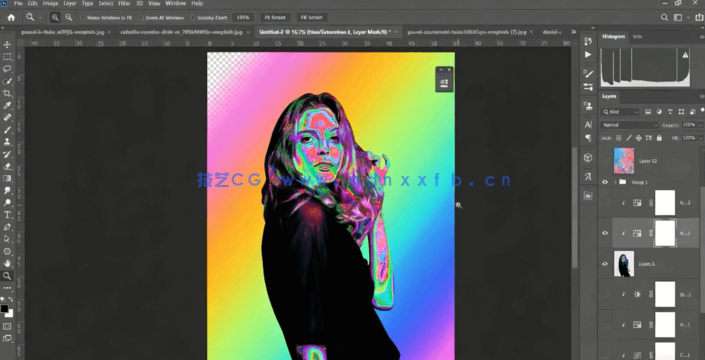Enable Resize Windows to Fit checkbox
Image resolution: width=705 pixels, height=360 pixels.
click(83, 18)
